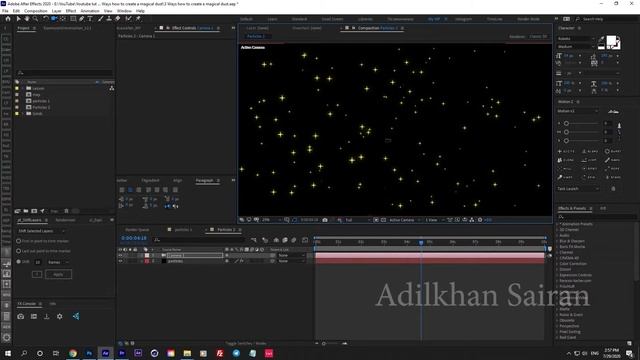
Task: Open the viewer magnification ratio dropdown
Action: 271,220
